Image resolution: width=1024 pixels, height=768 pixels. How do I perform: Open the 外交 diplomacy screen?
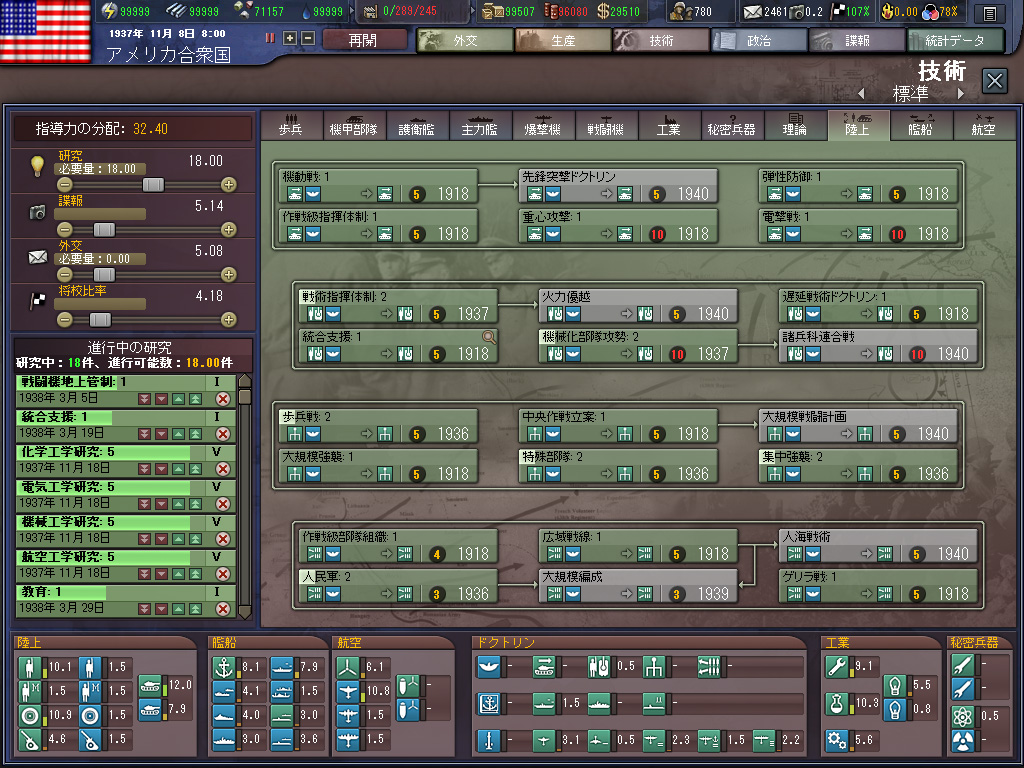coord(463,41)
